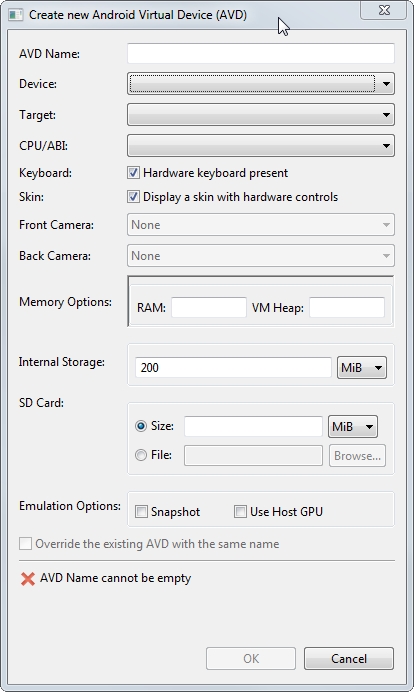Click the Internal Storage value field

click(233, 368)
